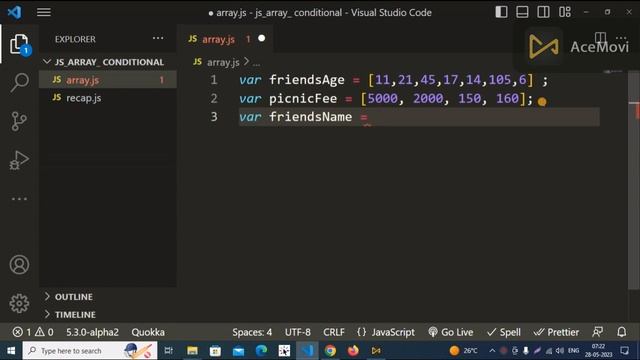Viewport: 640px width, 360px height.
Task: Click the value 5000 in picnicFee array
Action: (382, 98)
